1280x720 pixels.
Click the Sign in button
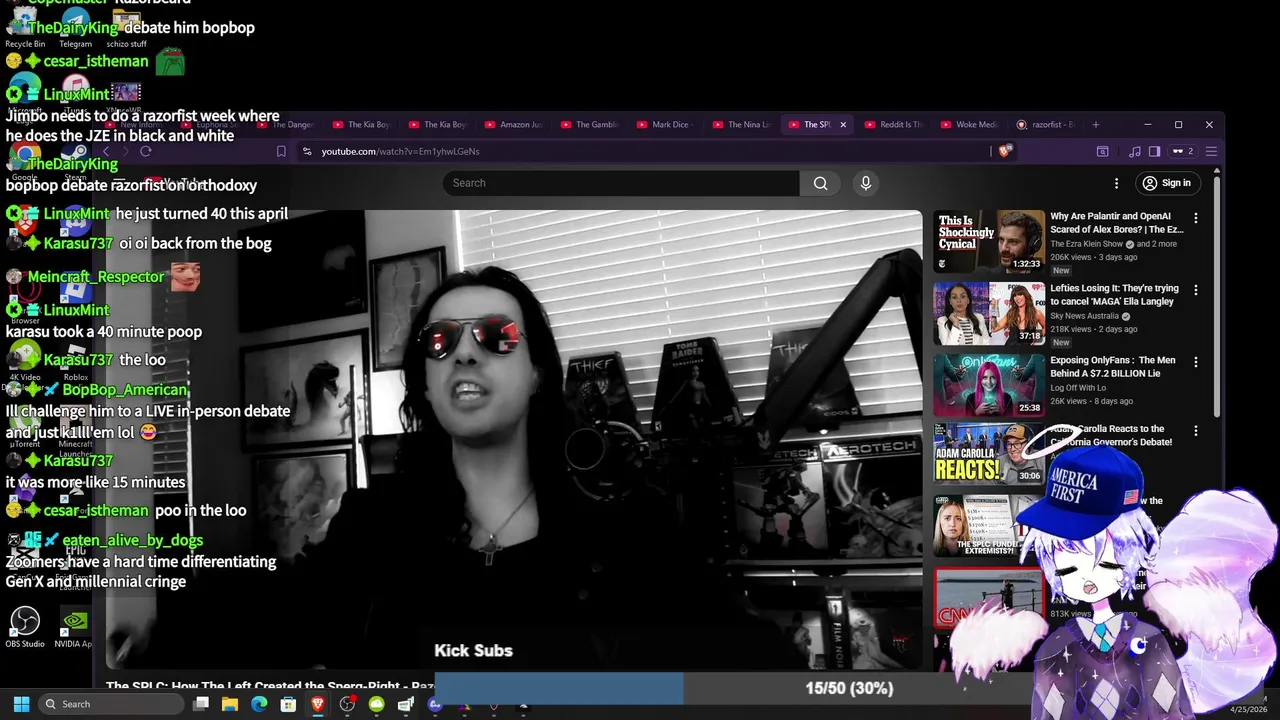(1167, 183)
